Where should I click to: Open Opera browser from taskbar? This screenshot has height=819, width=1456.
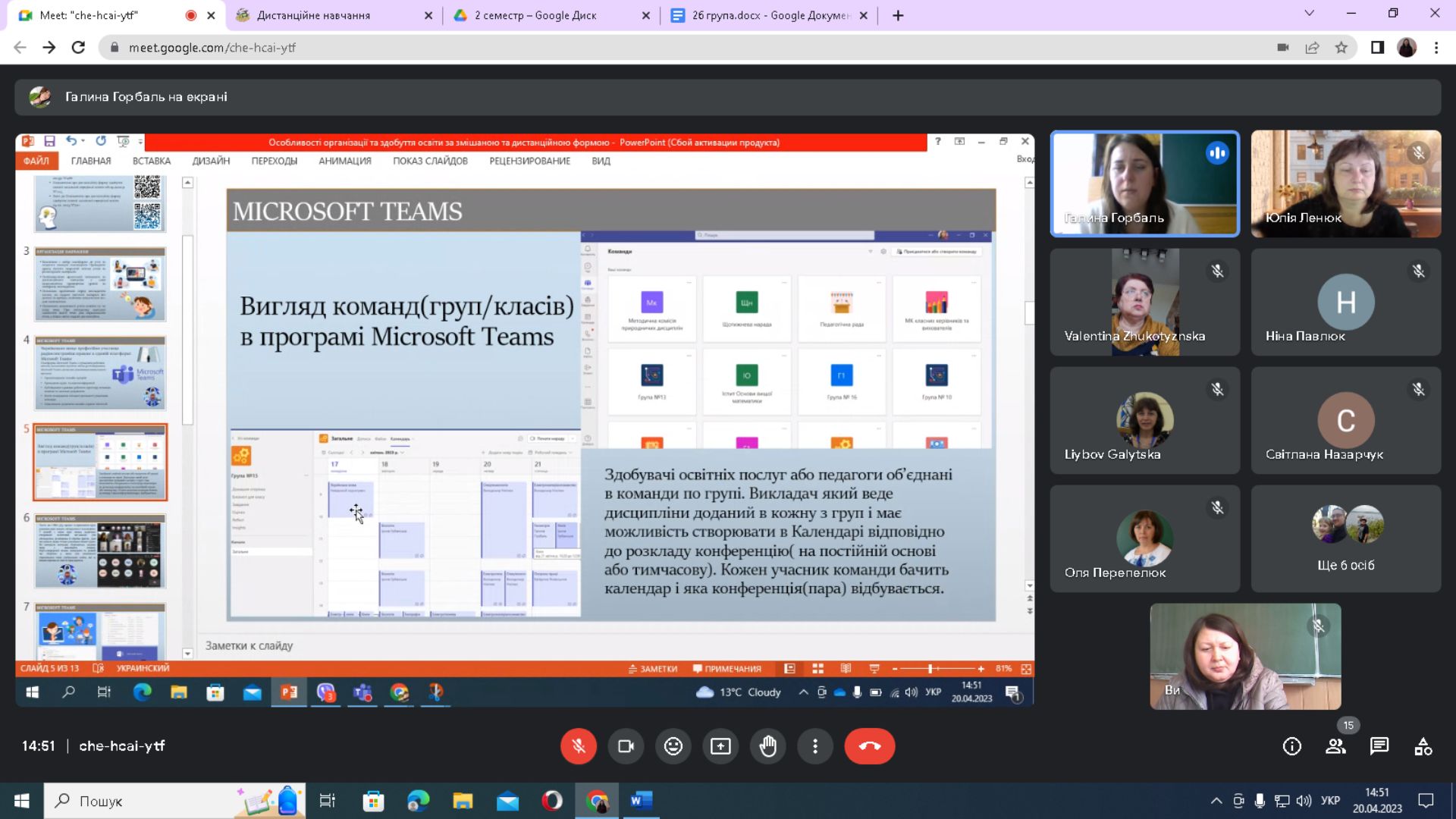552,801
